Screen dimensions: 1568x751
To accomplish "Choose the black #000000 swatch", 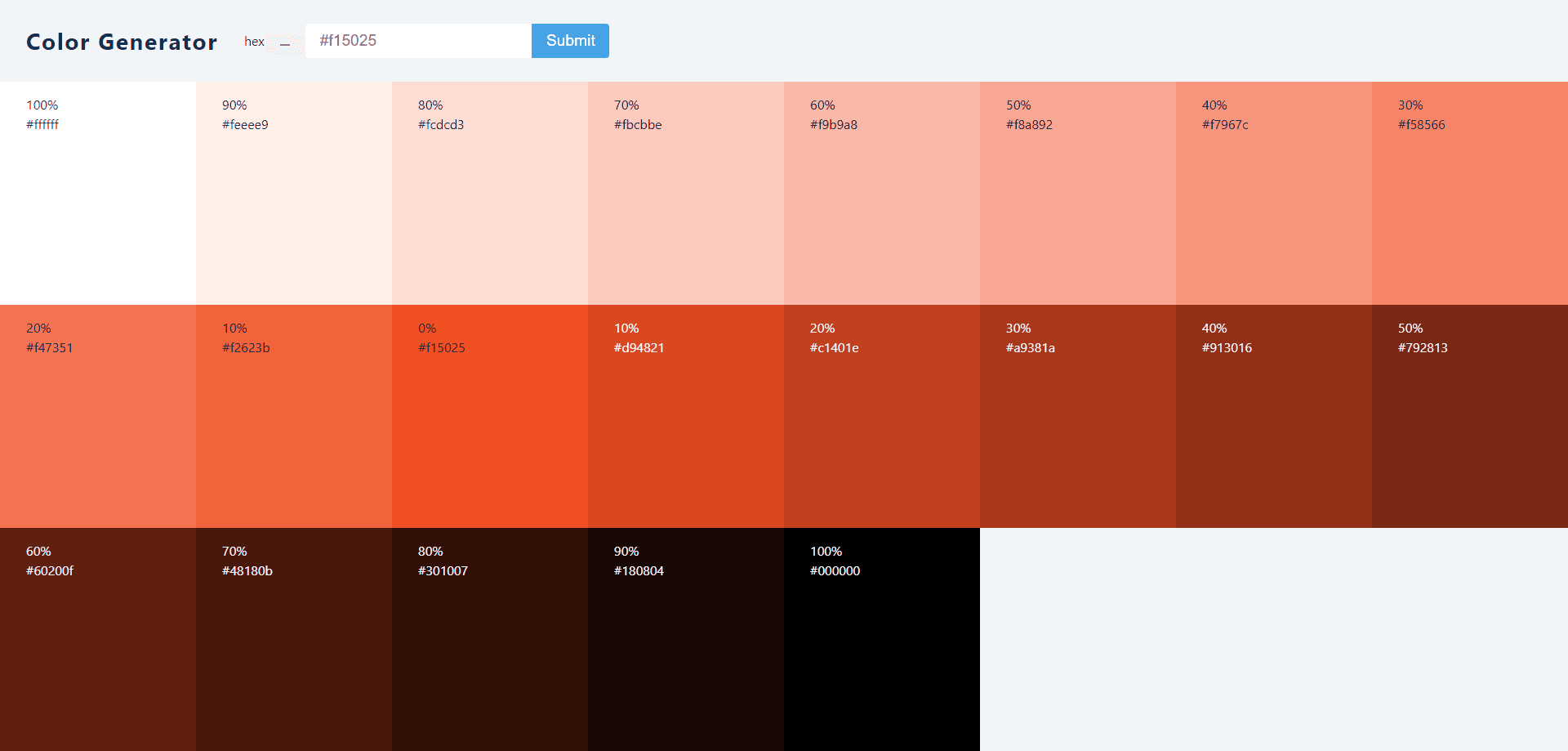I will [882, 639].
